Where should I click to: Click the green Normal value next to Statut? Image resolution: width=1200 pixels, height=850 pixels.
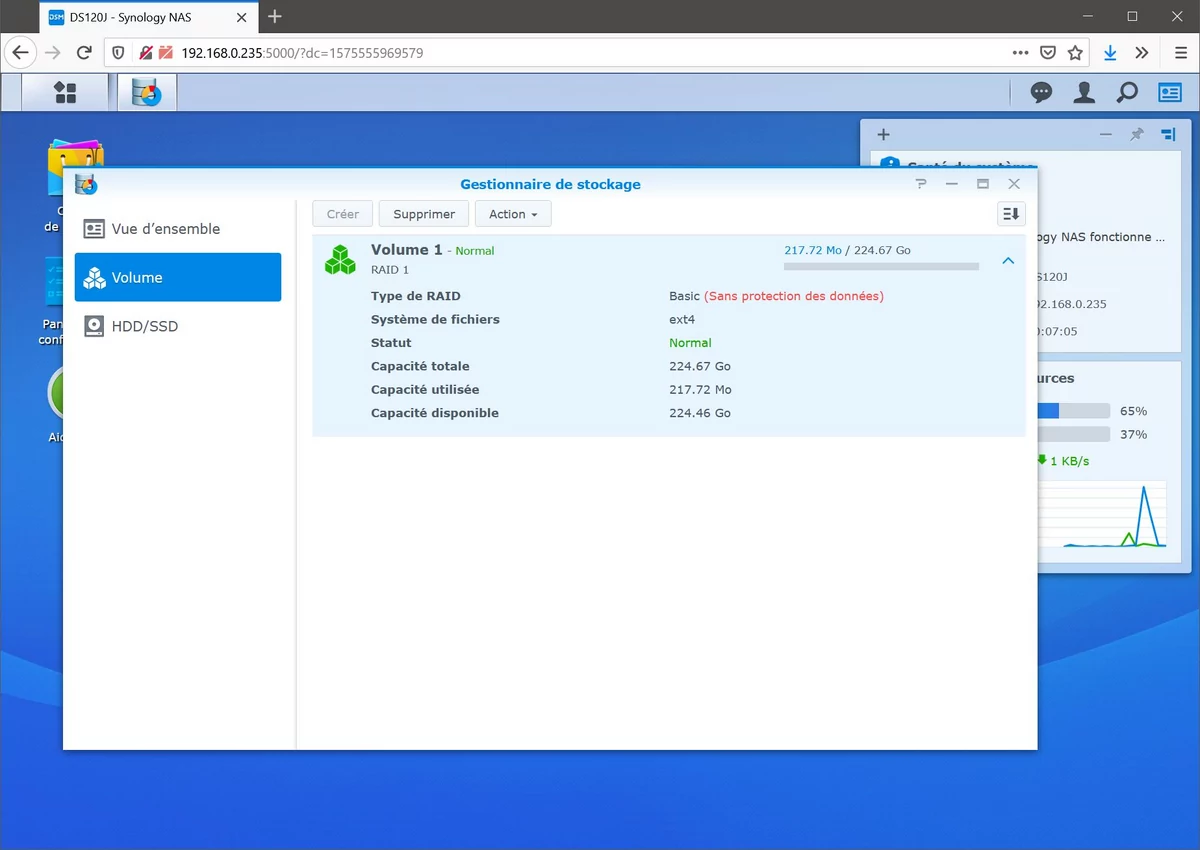pos(690,343)
